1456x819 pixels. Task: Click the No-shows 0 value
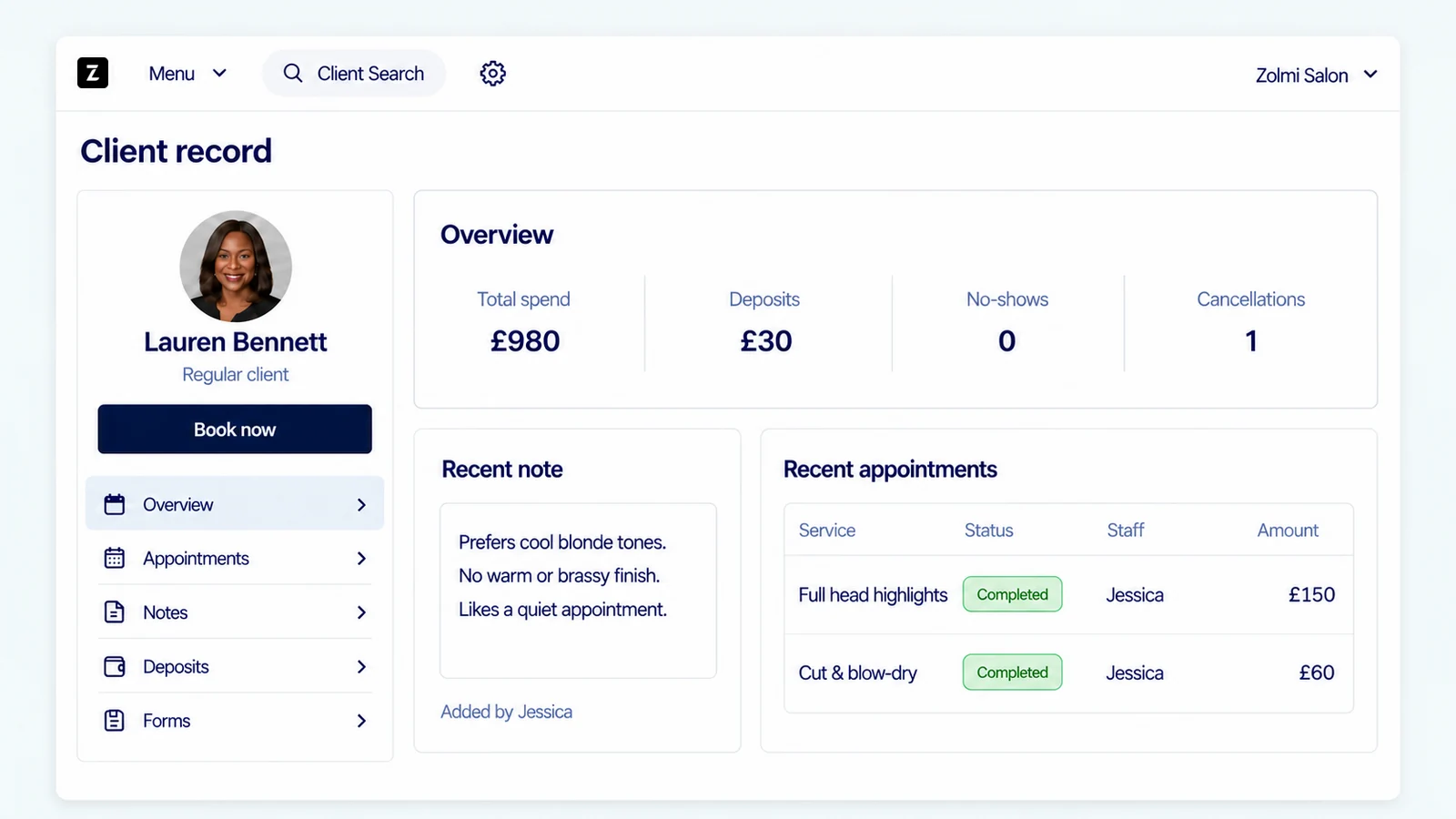(1006, 341)
